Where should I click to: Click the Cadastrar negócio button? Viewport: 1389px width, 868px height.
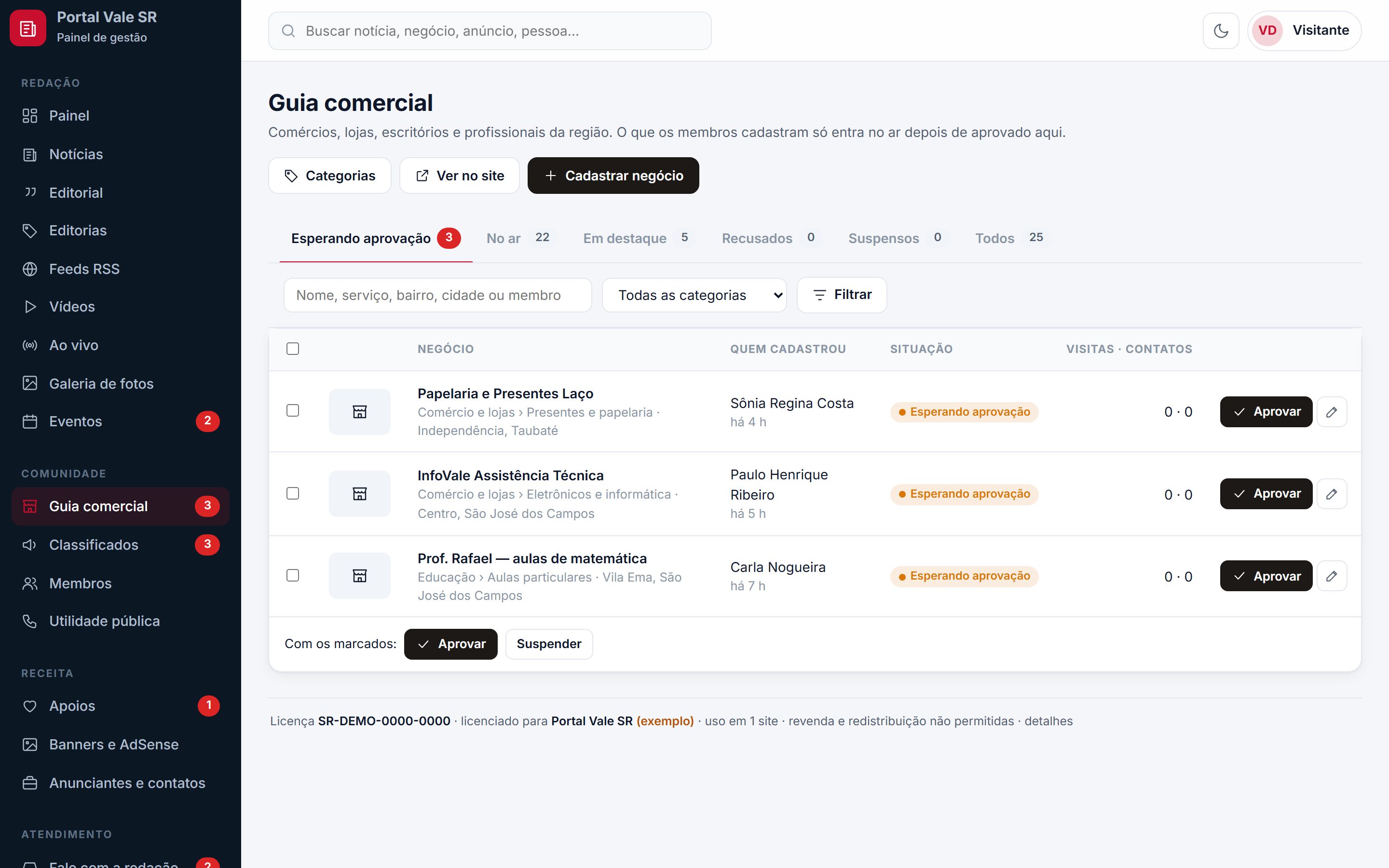tap(613, 176)
